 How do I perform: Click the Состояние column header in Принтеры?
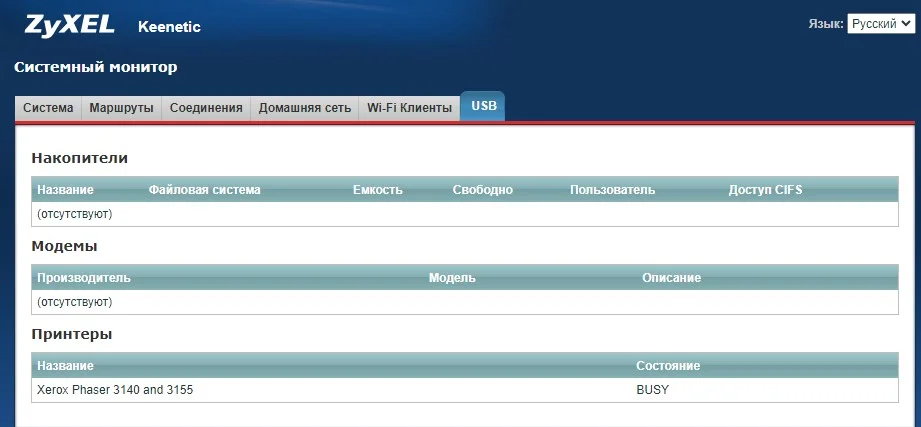[668, 366]
